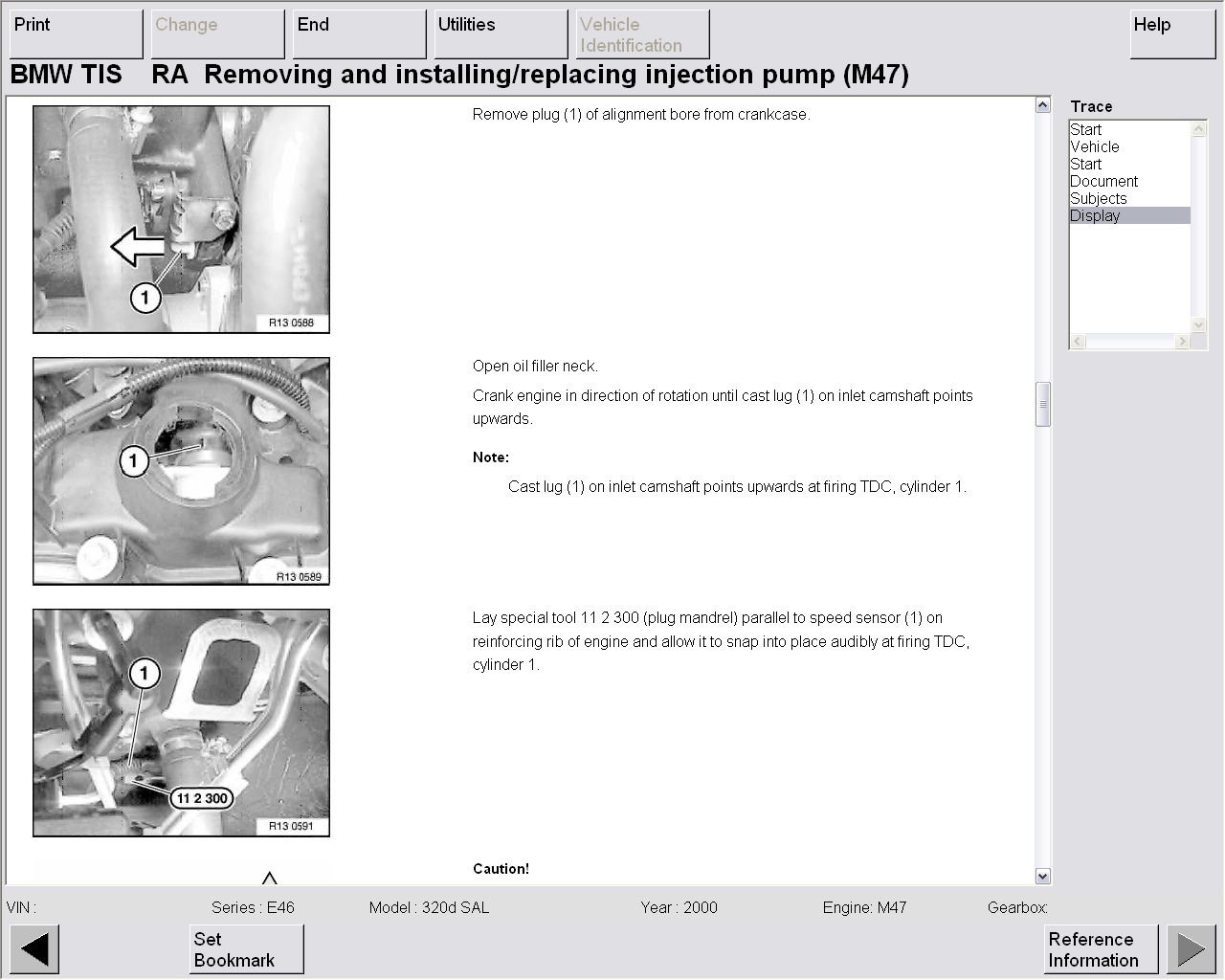1225x980 pixels.
Task: Go back with the left arrow icon
Action: click(34, 949)
